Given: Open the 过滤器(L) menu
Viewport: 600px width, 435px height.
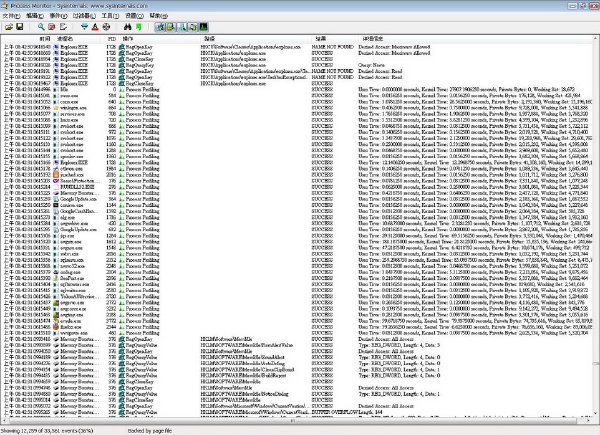Looking at the screenshot, I should [x=84, y=16].
